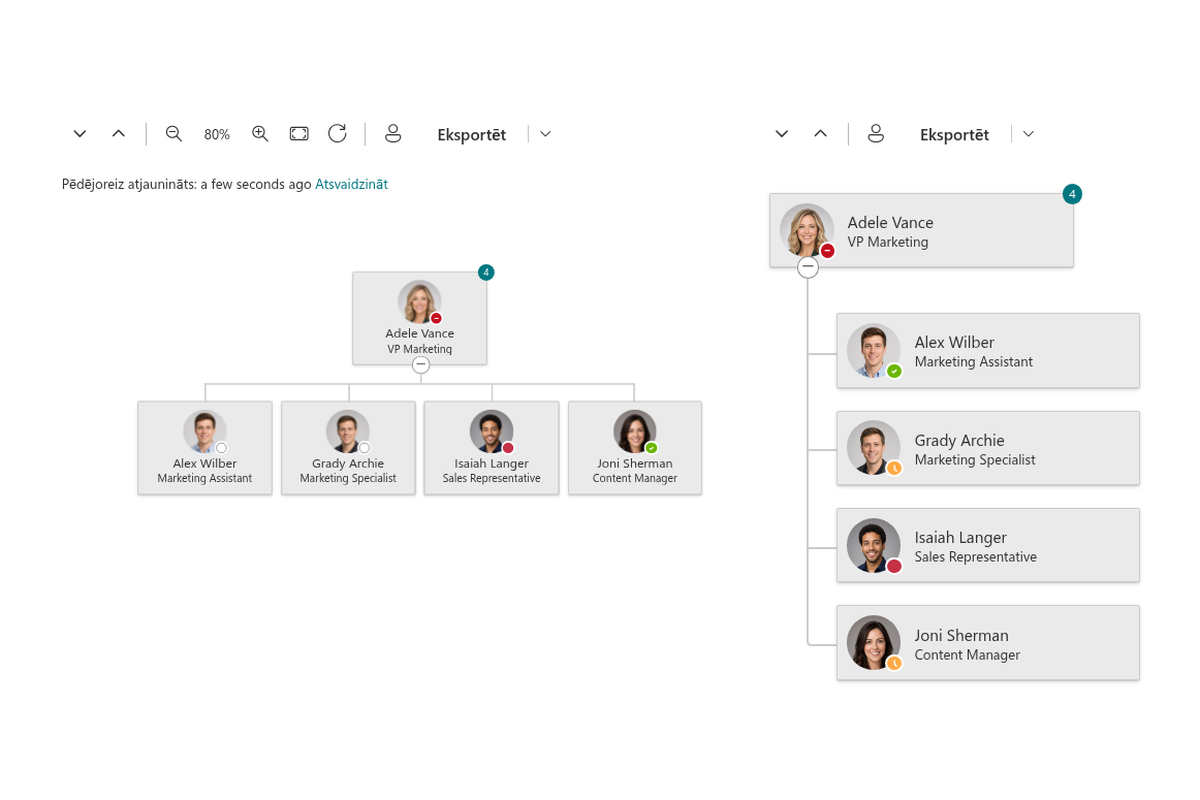
Task: Click orange away status on right Grady Archie
Action: (x=894, y=468)
